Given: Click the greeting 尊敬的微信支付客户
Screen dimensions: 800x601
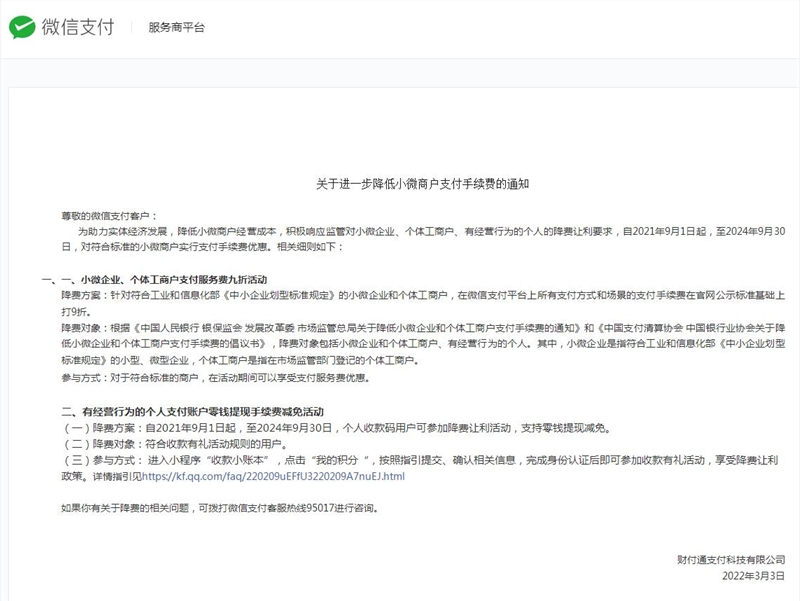Looking at the screenshot, I should click(x=109, y=216).
